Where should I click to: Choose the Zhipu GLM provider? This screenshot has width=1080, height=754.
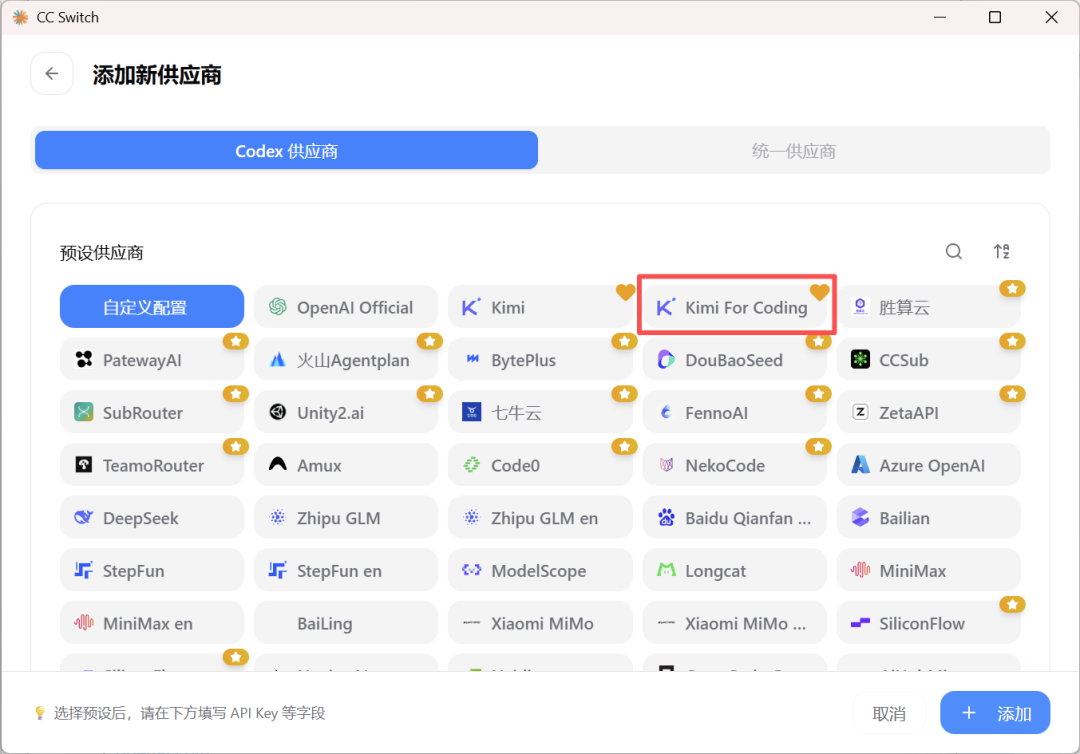tap(346, 517)
